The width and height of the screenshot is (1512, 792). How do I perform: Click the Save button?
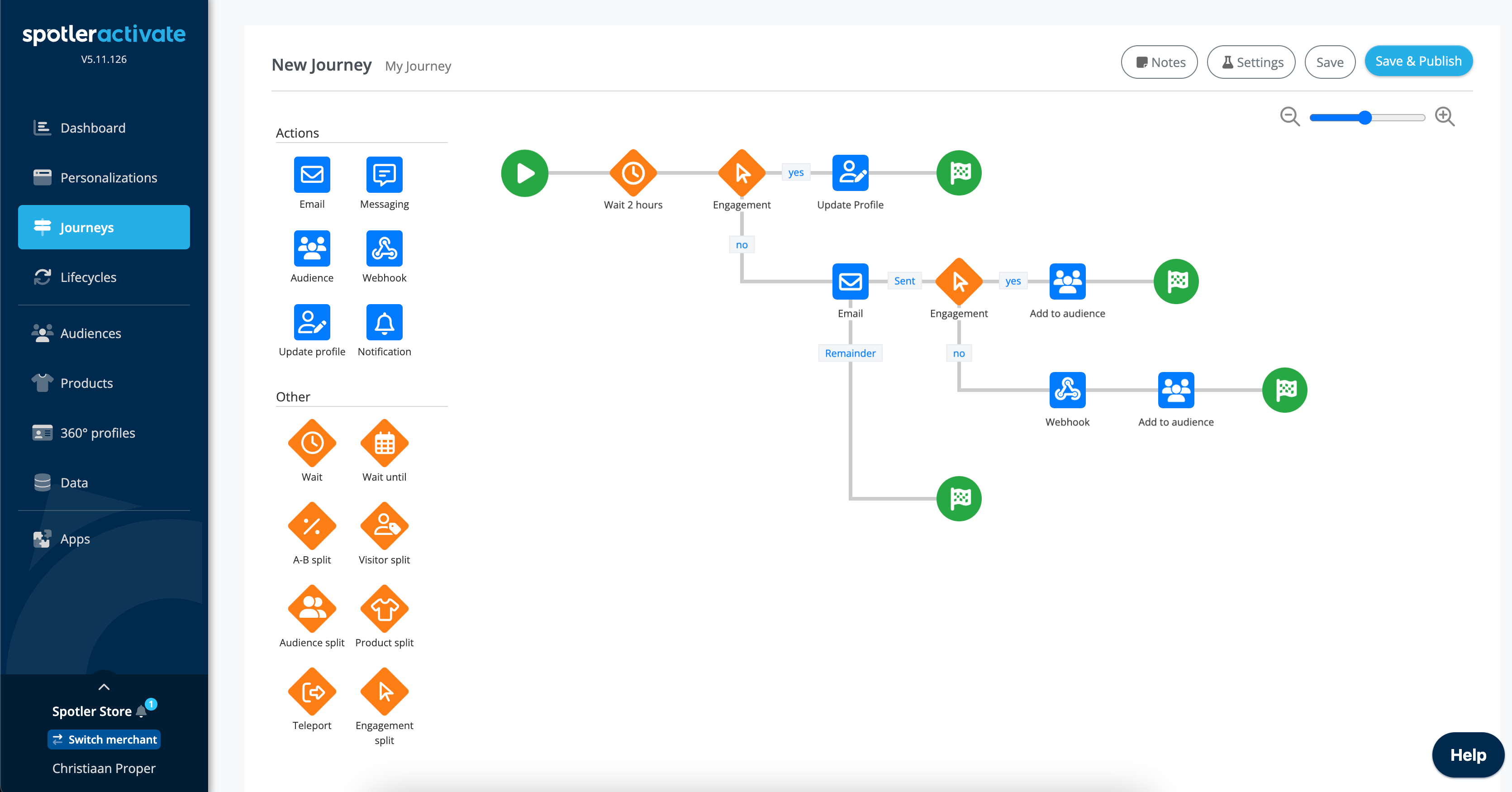[1330, 62]
